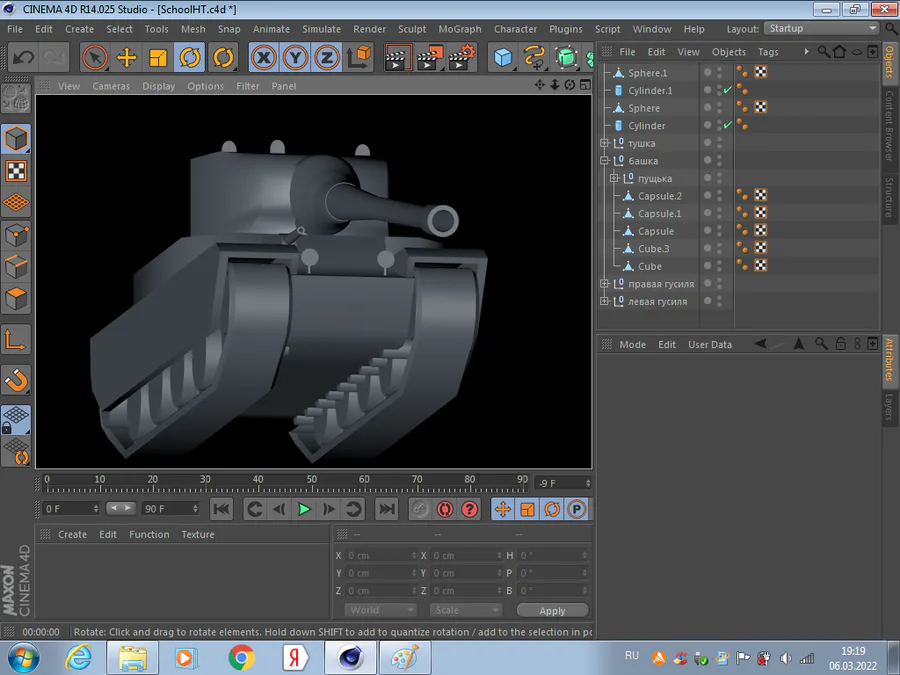This screenshot has height=675, width=900.
Task: Switch to the Content Browser side tab
Action: coord(889,126)
